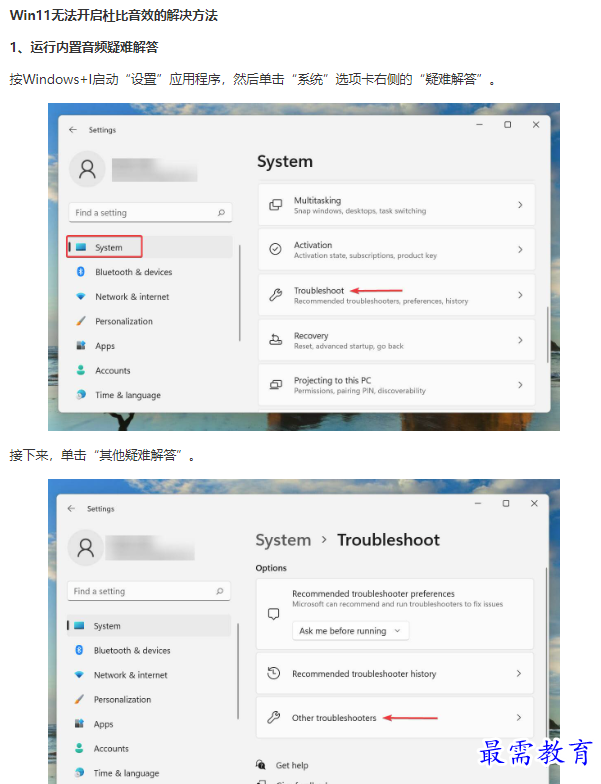601x784 pixels.
Task: Click back arrow in first Settings window
Action: point(73,130)
